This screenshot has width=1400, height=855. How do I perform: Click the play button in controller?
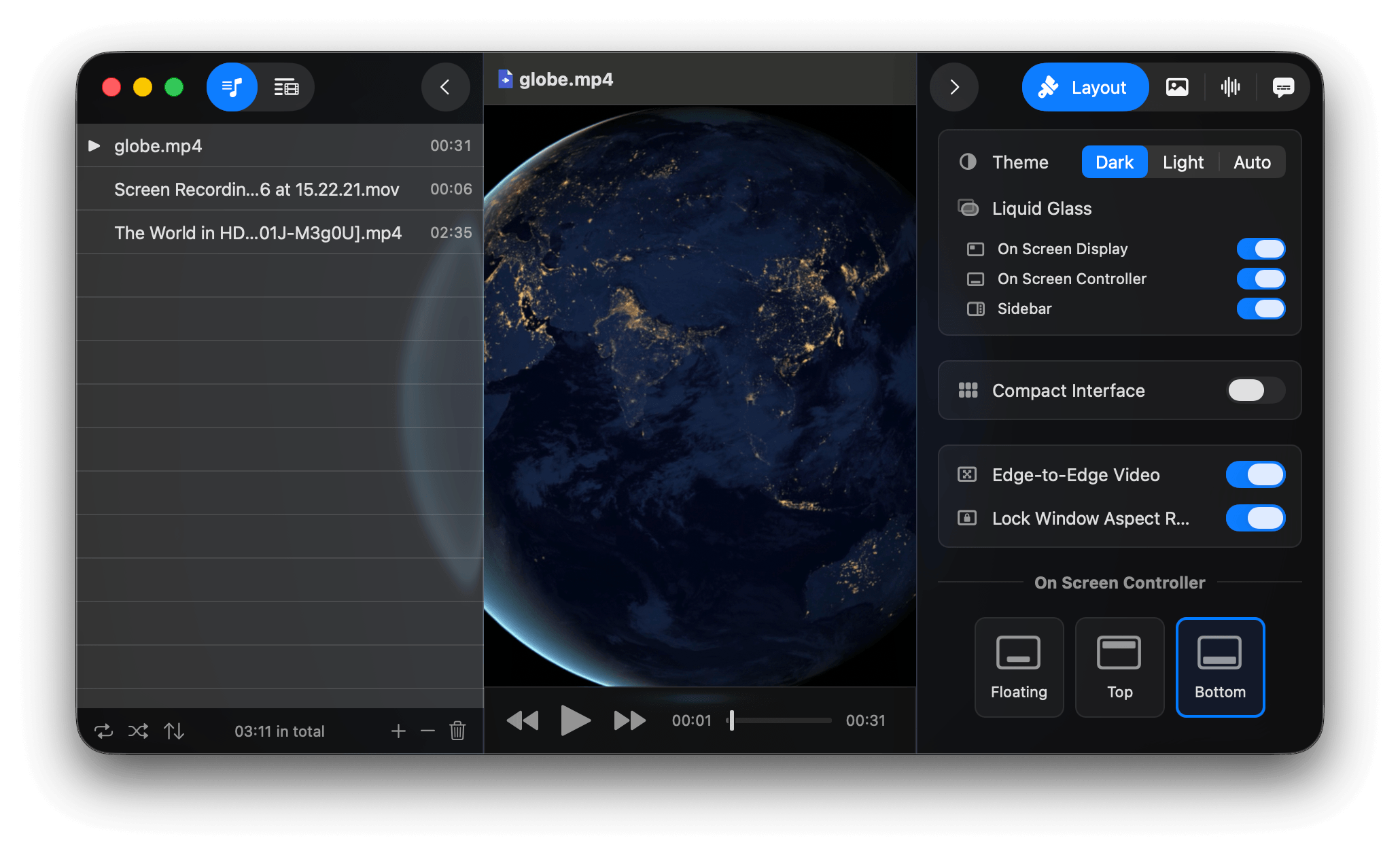[x=575, y=720]
